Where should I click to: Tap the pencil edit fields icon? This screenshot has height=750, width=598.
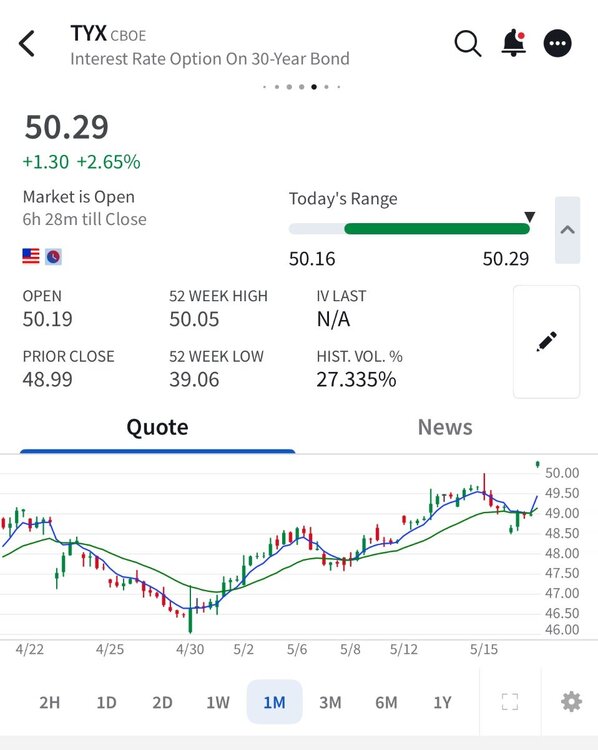pyautogui.click(x=546, y=342)
